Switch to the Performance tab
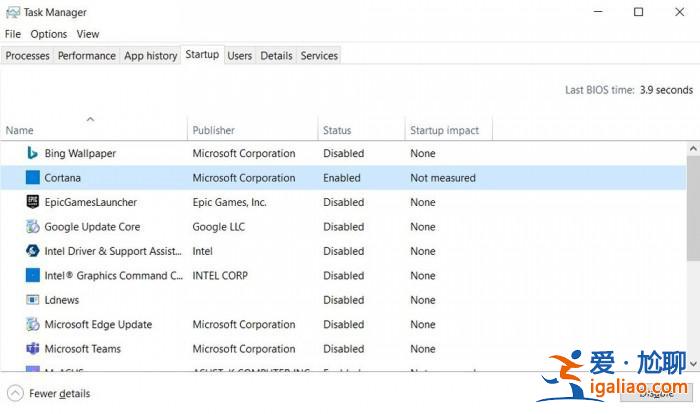Screen dimensions: 700x414 (x=87, y=56)
